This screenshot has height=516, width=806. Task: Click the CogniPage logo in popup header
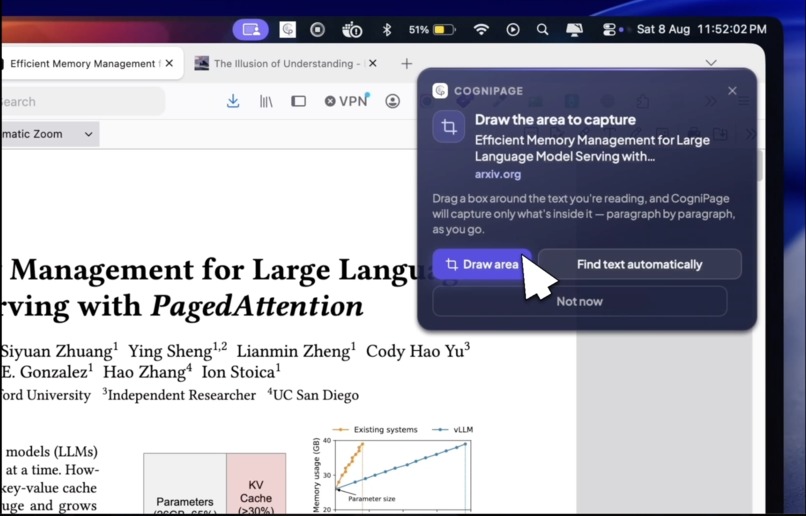pyautogui.click(x=440, y=91)
